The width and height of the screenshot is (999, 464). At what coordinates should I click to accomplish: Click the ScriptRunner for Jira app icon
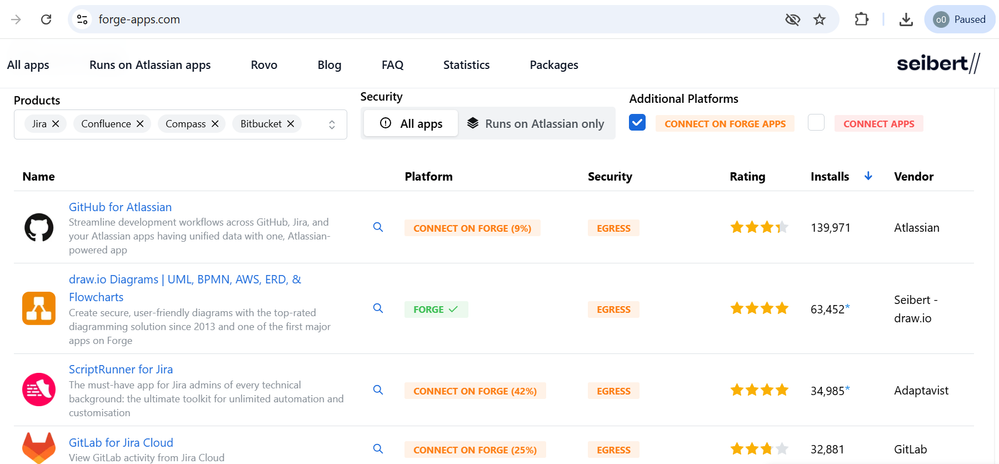pyautogui.click(x=40, y=390)
